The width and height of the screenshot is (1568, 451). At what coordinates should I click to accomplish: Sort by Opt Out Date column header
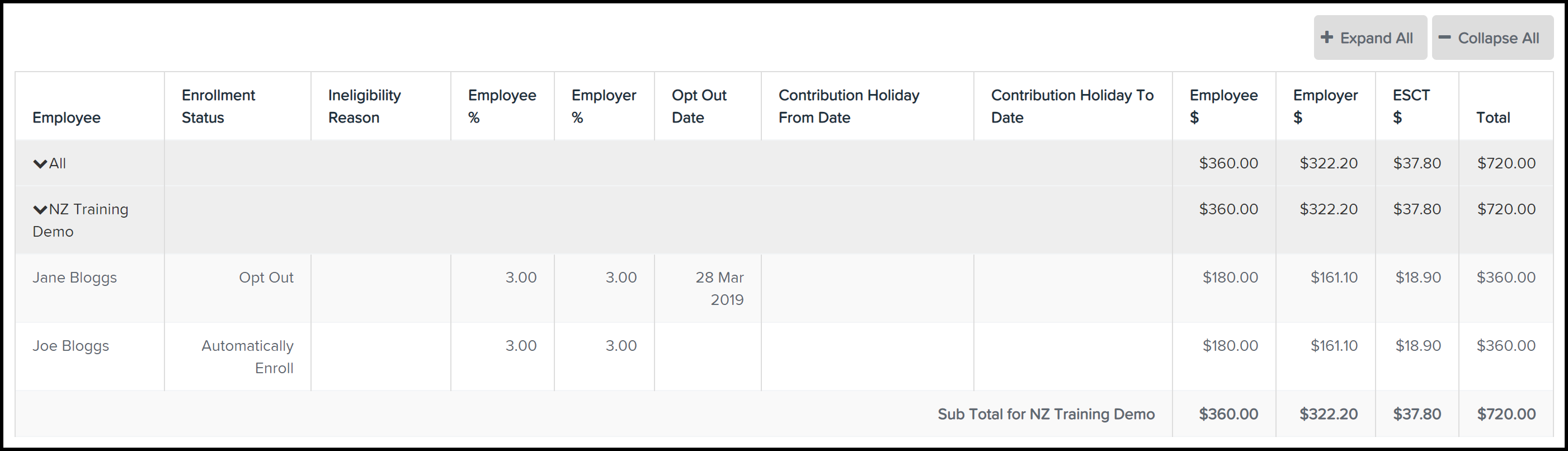tap(699, 106)
